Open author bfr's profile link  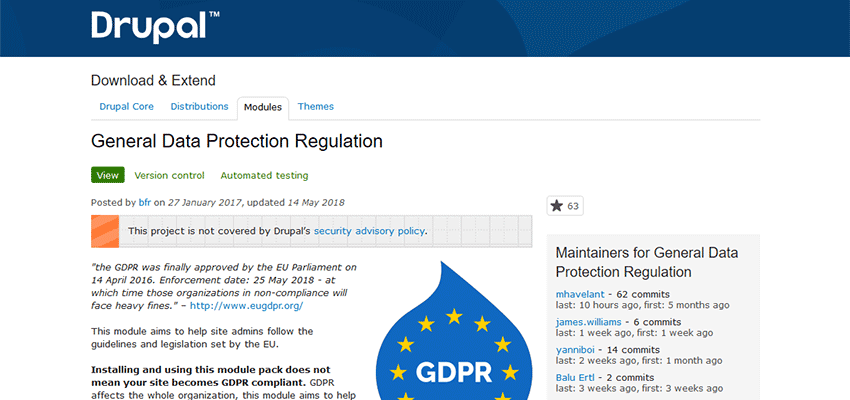[x=144, y=202]
